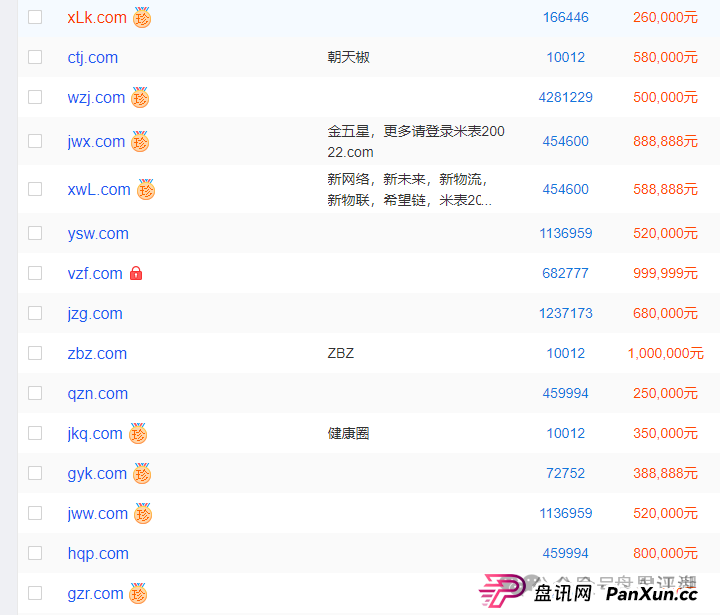Click the medal badge beside gzr.com
This screenshot has width=720, height=615.
pos(139,594)
